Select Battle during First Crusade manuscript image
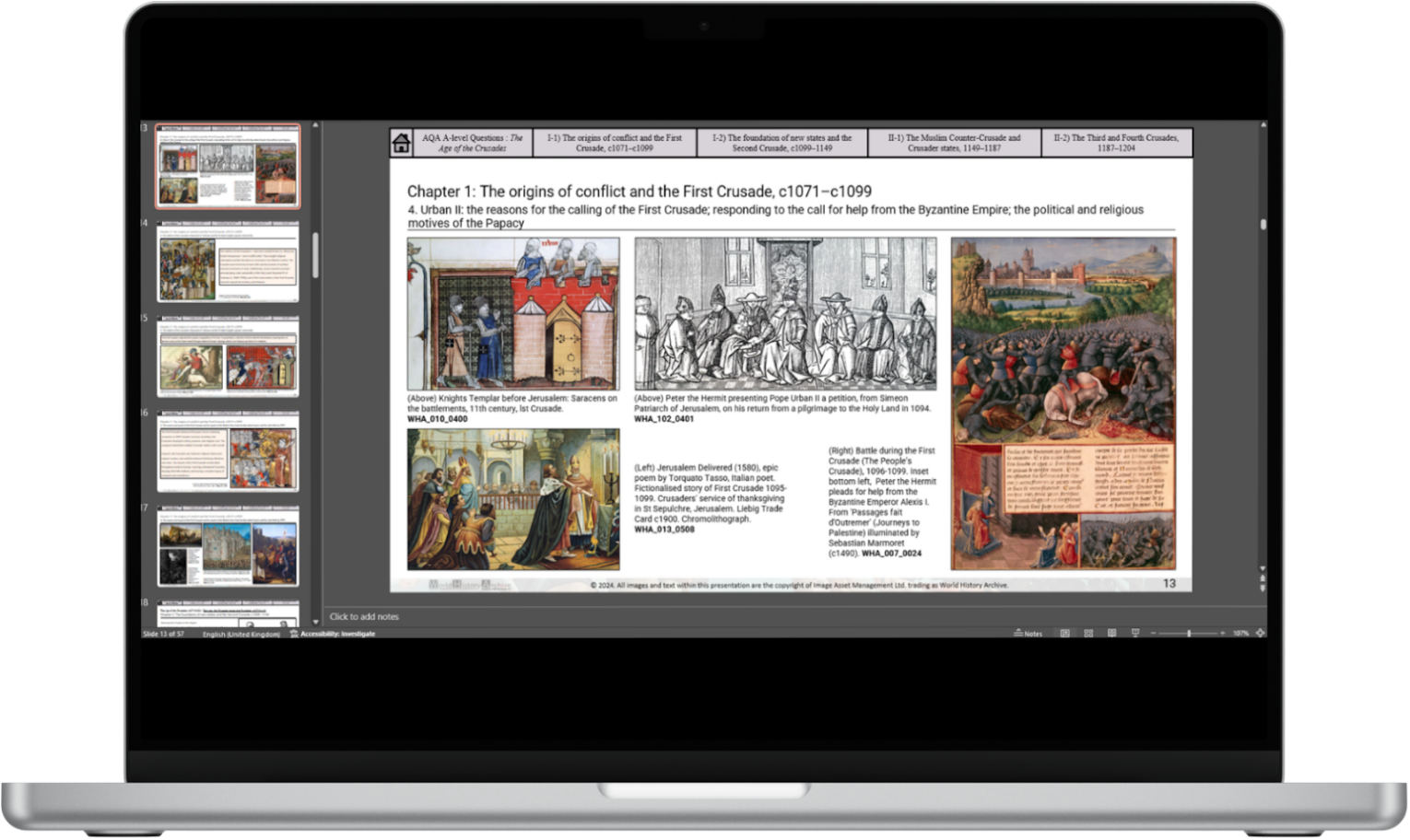This screenshot has width=1410, height=840. [x=1063, y=403]
